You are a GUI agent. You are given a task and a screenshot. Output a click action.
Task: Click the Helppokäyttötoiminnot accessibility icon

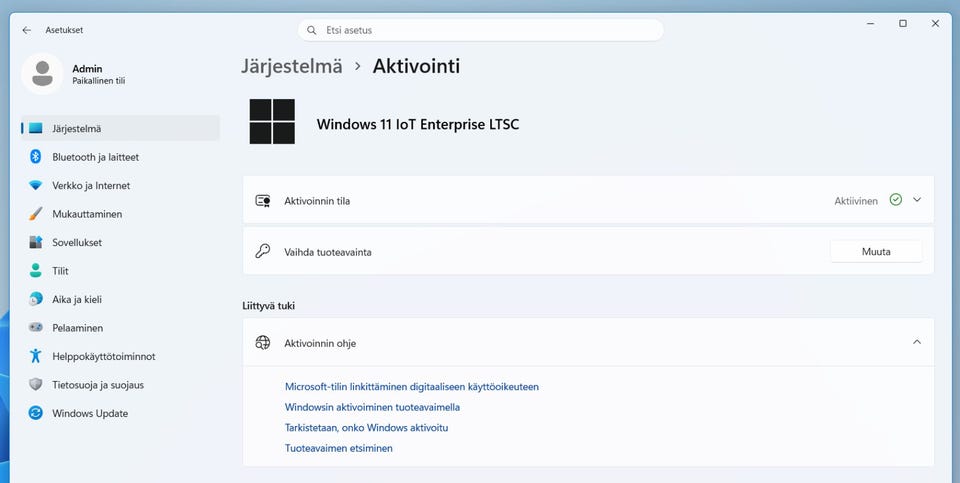[36, 356]
